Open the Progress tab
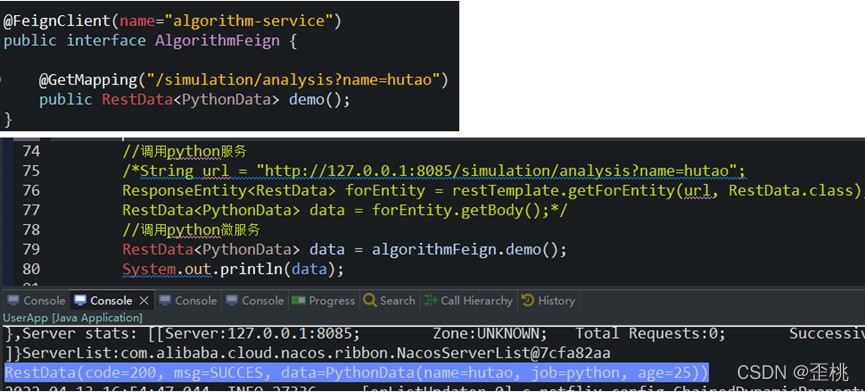 click(x=323, y=300)
